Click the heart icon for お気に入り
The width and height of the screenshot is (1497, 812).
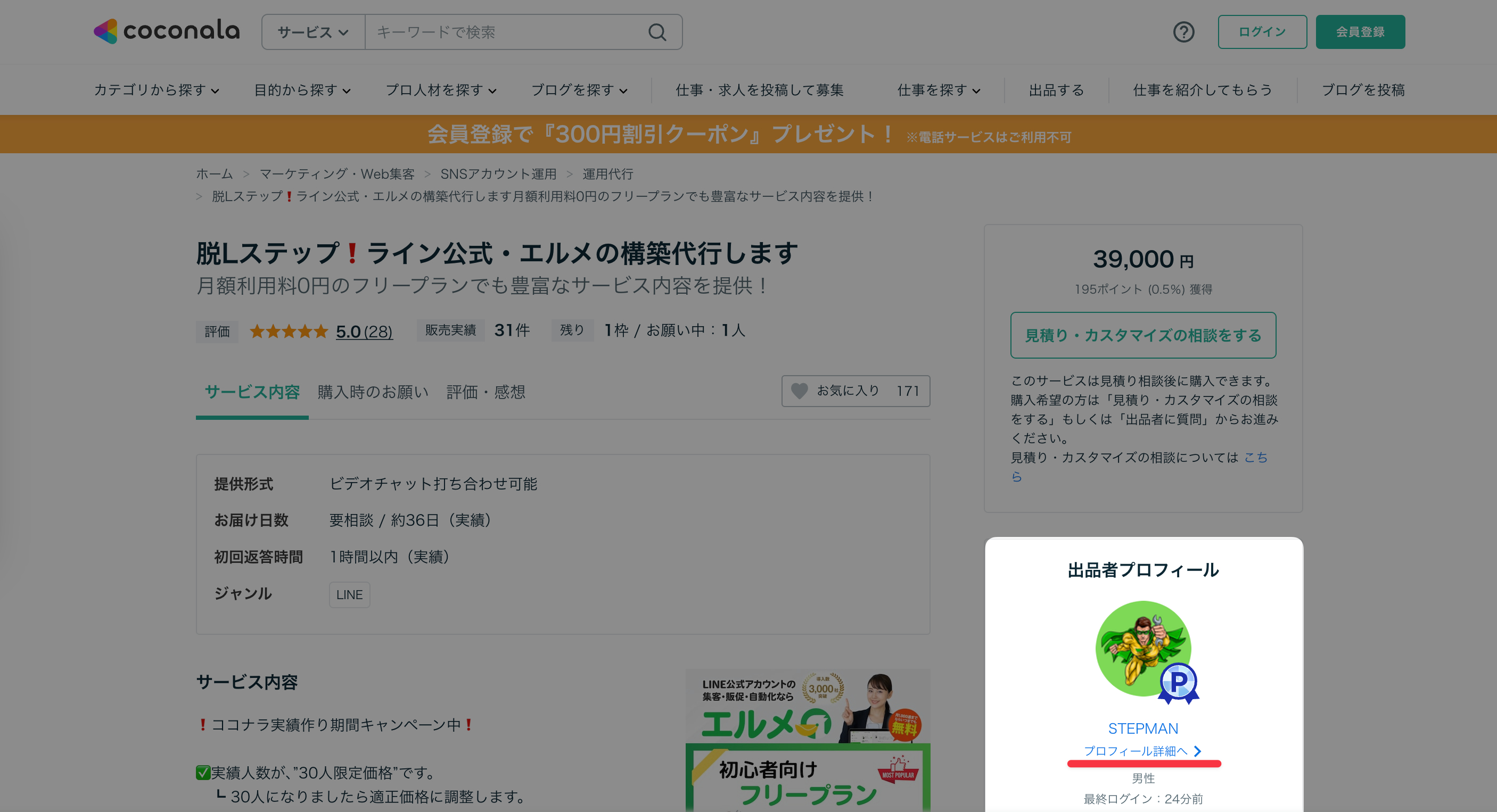[800, 391]
